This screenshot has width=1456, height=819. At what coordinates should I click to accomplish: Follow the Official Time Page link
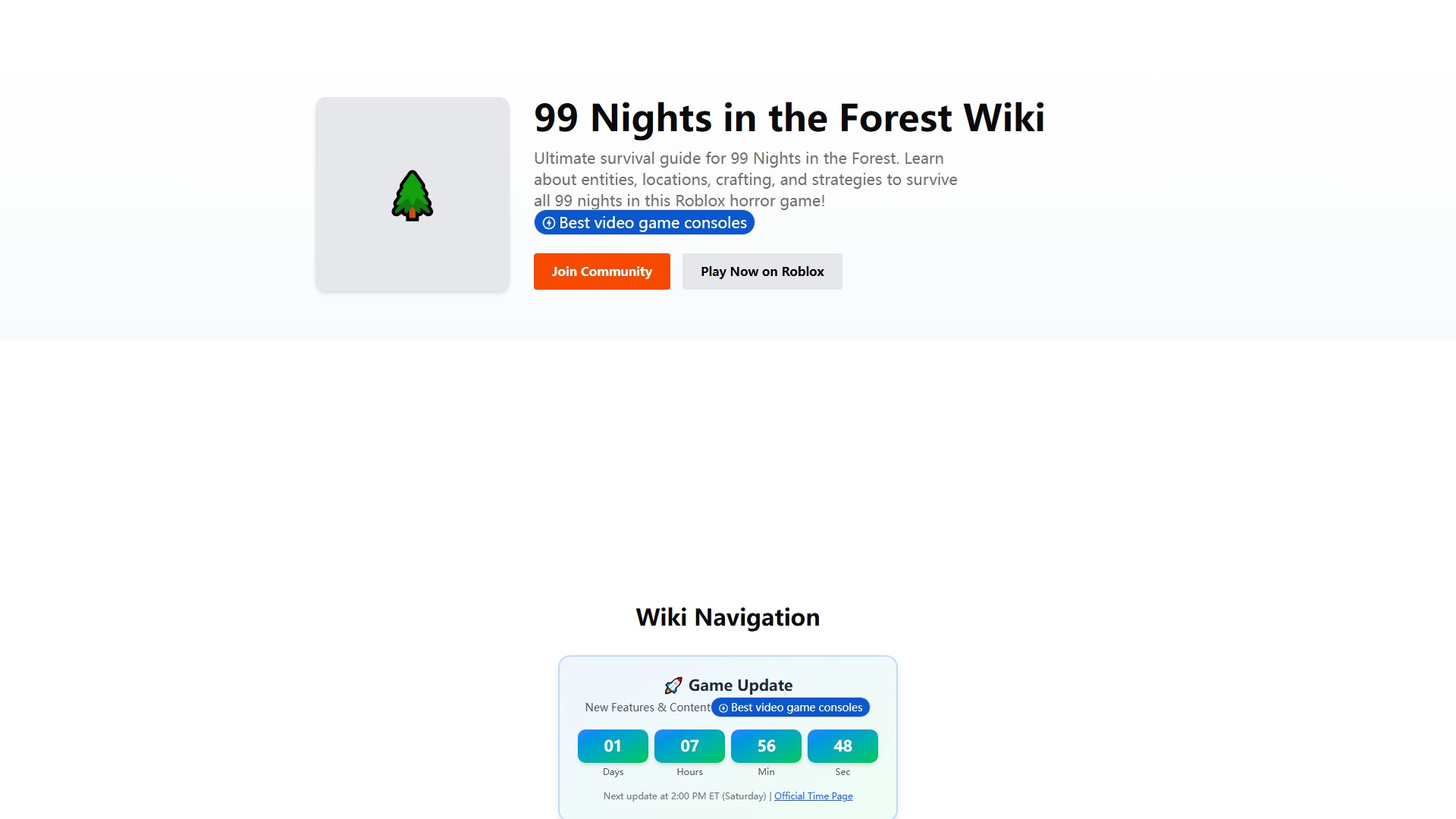point(814,796)
